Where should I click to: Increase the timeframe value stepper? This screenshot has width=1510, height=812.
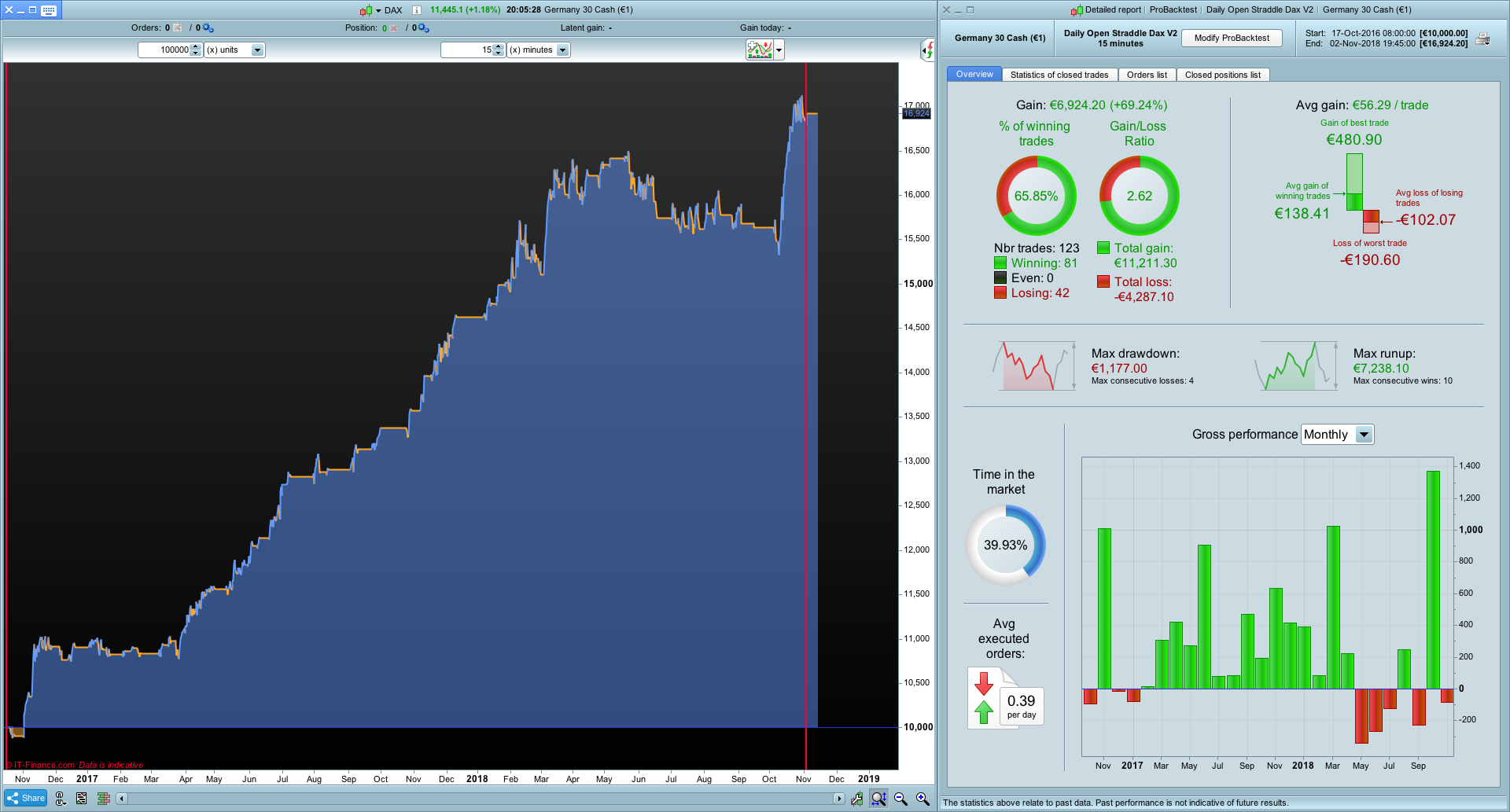[498, 47]
